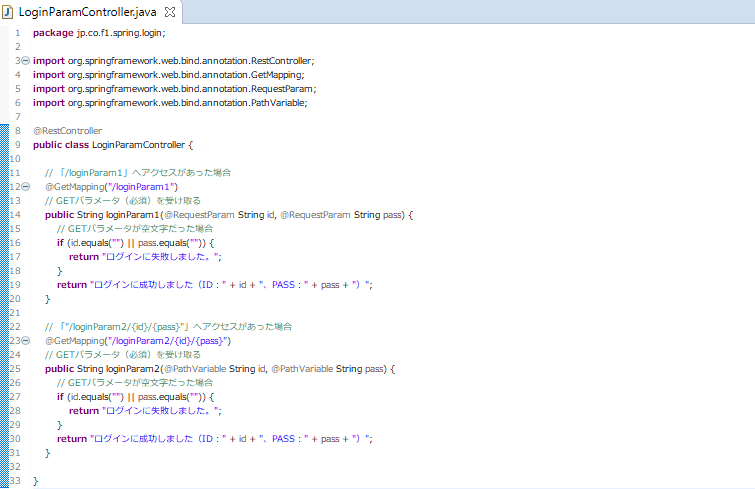Click the login success return statement in loginParam2
The height and width of the screenshot is (489, 755).
214,438
